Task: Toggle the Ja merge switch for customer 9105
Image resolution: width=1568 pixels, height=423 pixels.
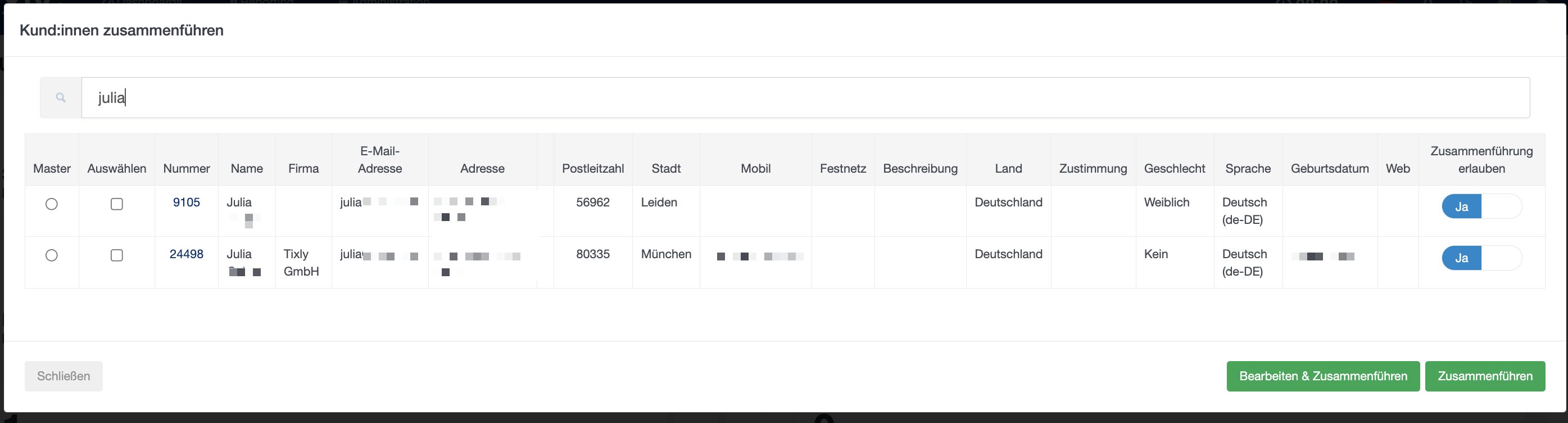Action: pyautogui.click(x=1481, y=206)
